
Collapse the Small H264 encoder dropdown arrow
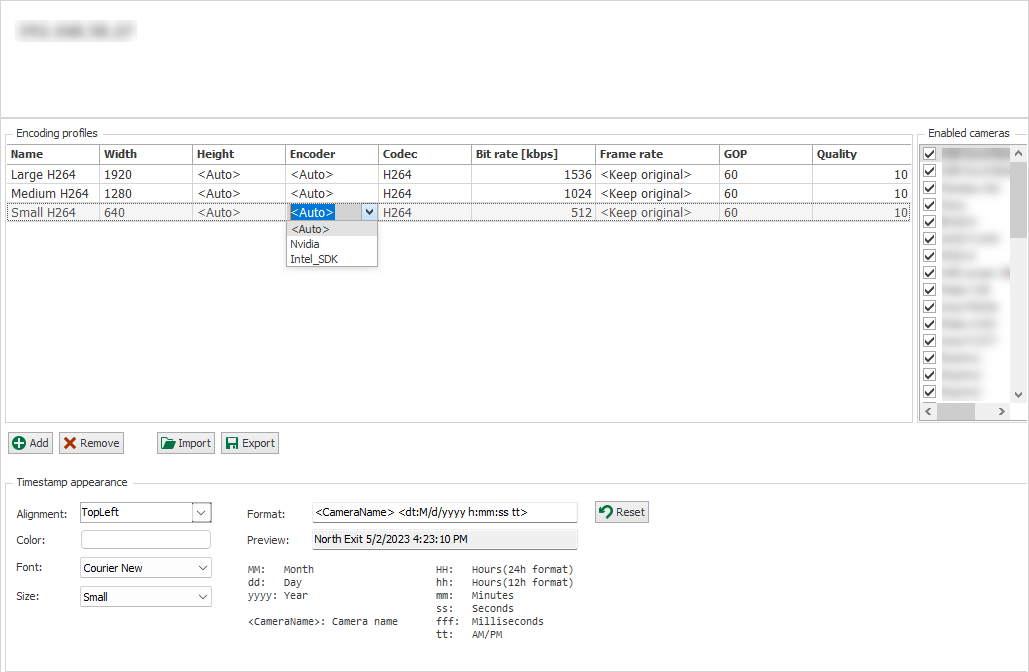369,212
